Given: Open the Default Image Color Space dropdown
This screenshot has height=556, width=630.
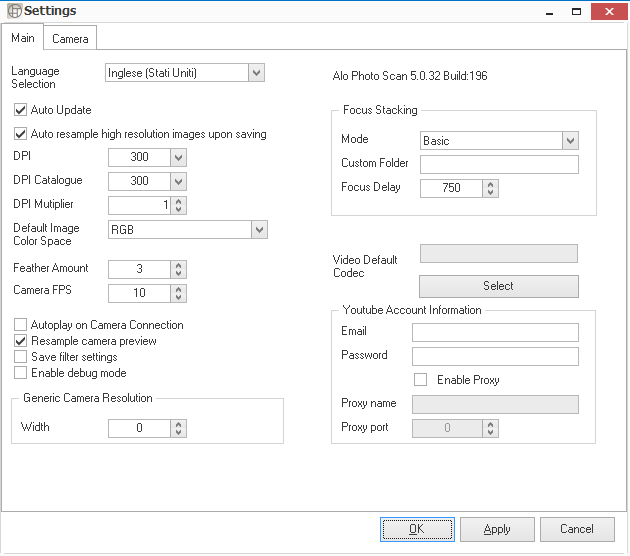Looking at the screenshot, I should coord(260,229).
